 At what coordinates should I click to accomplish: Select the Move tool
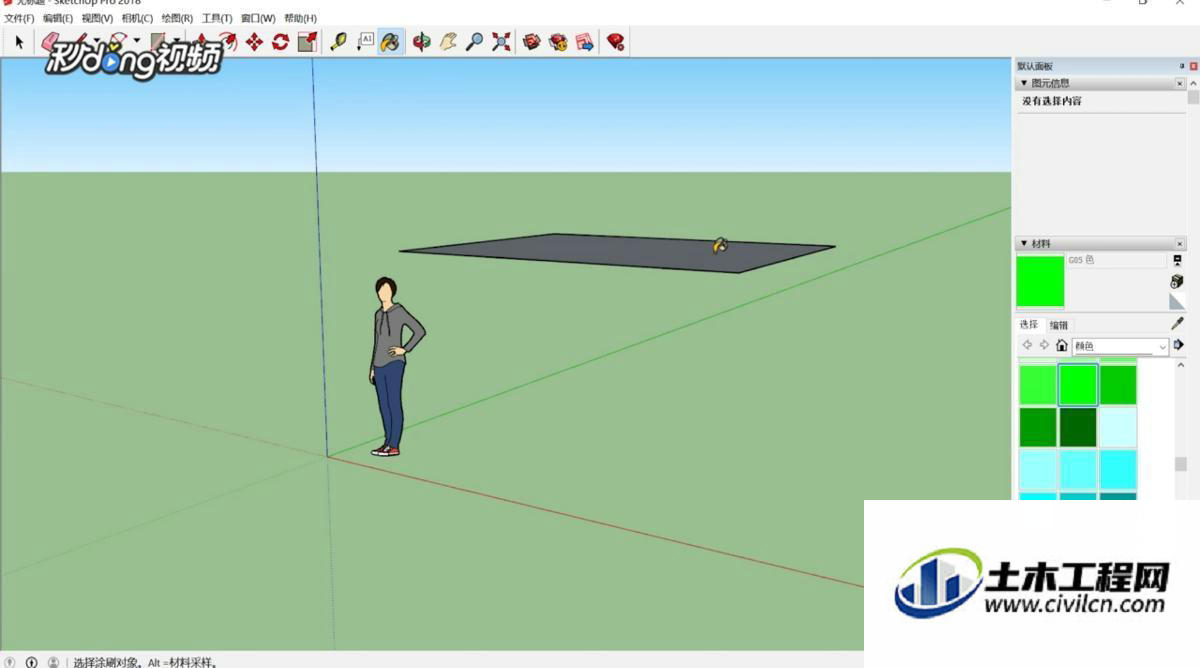[254, 42]
